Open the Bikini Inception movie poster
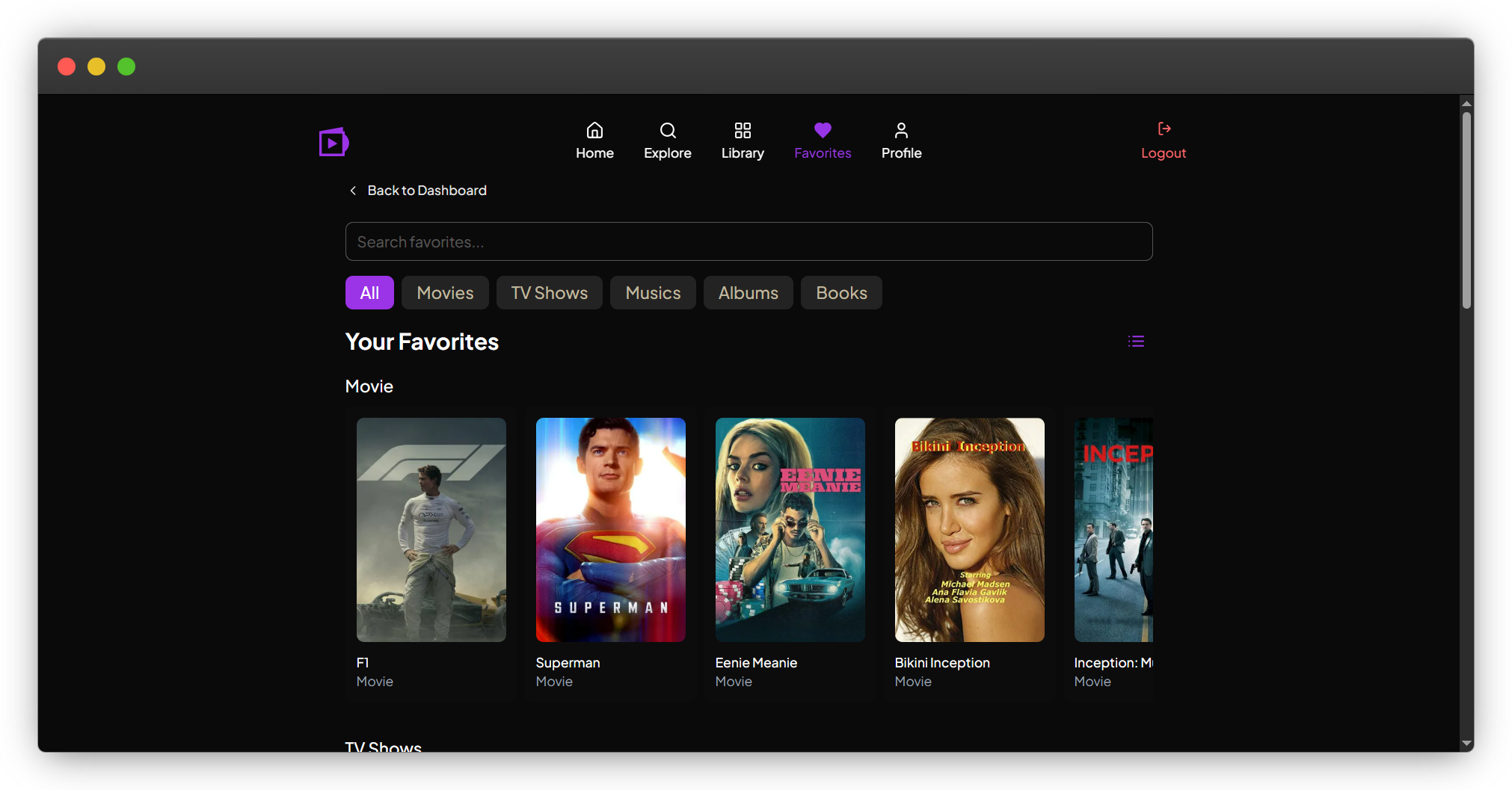This screenshot has width=1512, height=790. click(x=970, y=530)
